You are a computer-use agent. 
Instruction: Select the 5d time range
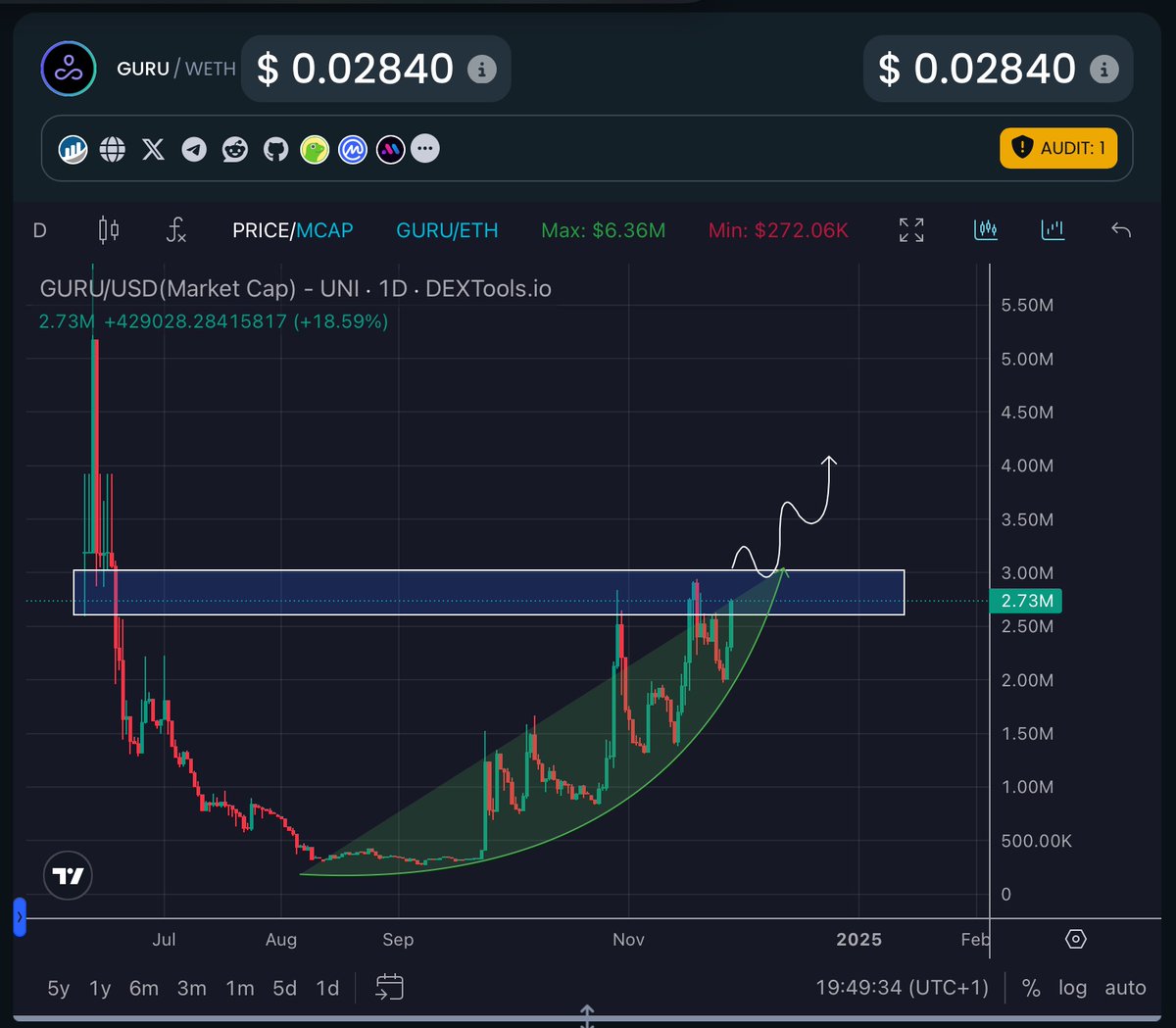285,988
